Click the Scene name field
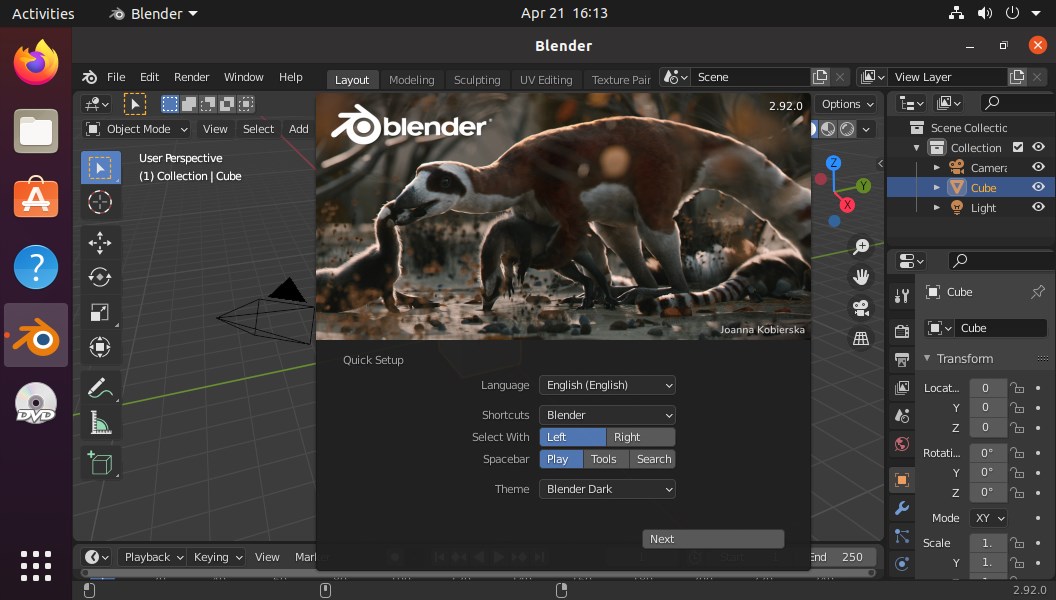Viewport: 1056px width, 600px height. 751,77
